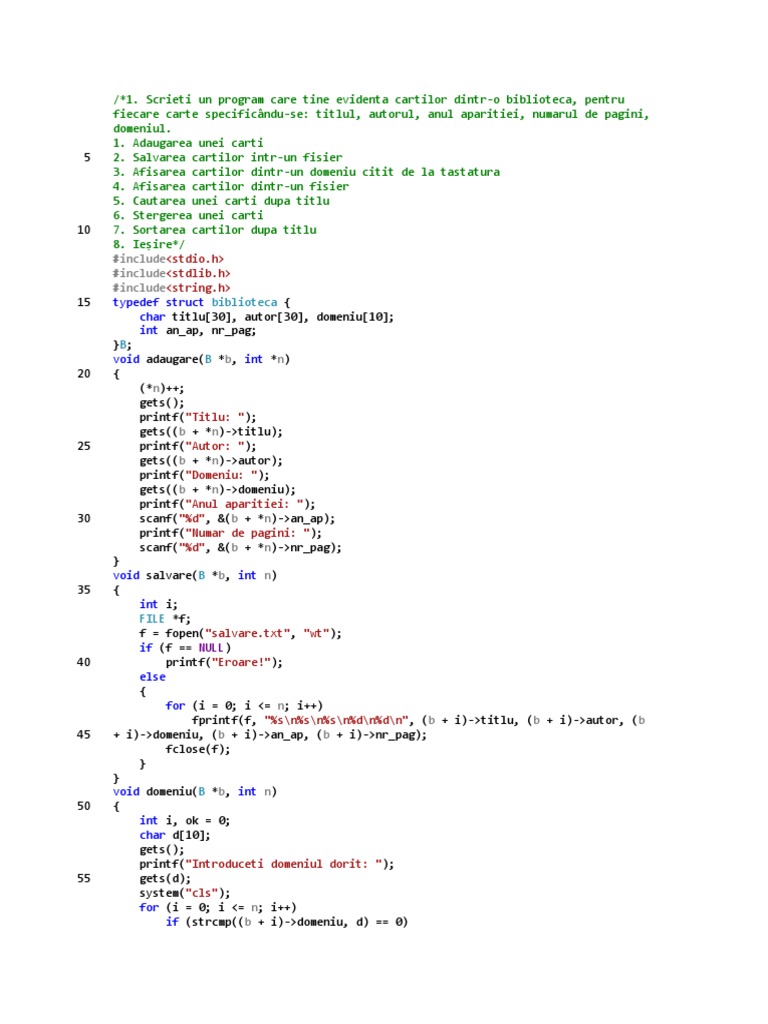Viewport: 768px width, 1024px height.
Task: Click line number 55 in the margin
Action: coord(84,878)
